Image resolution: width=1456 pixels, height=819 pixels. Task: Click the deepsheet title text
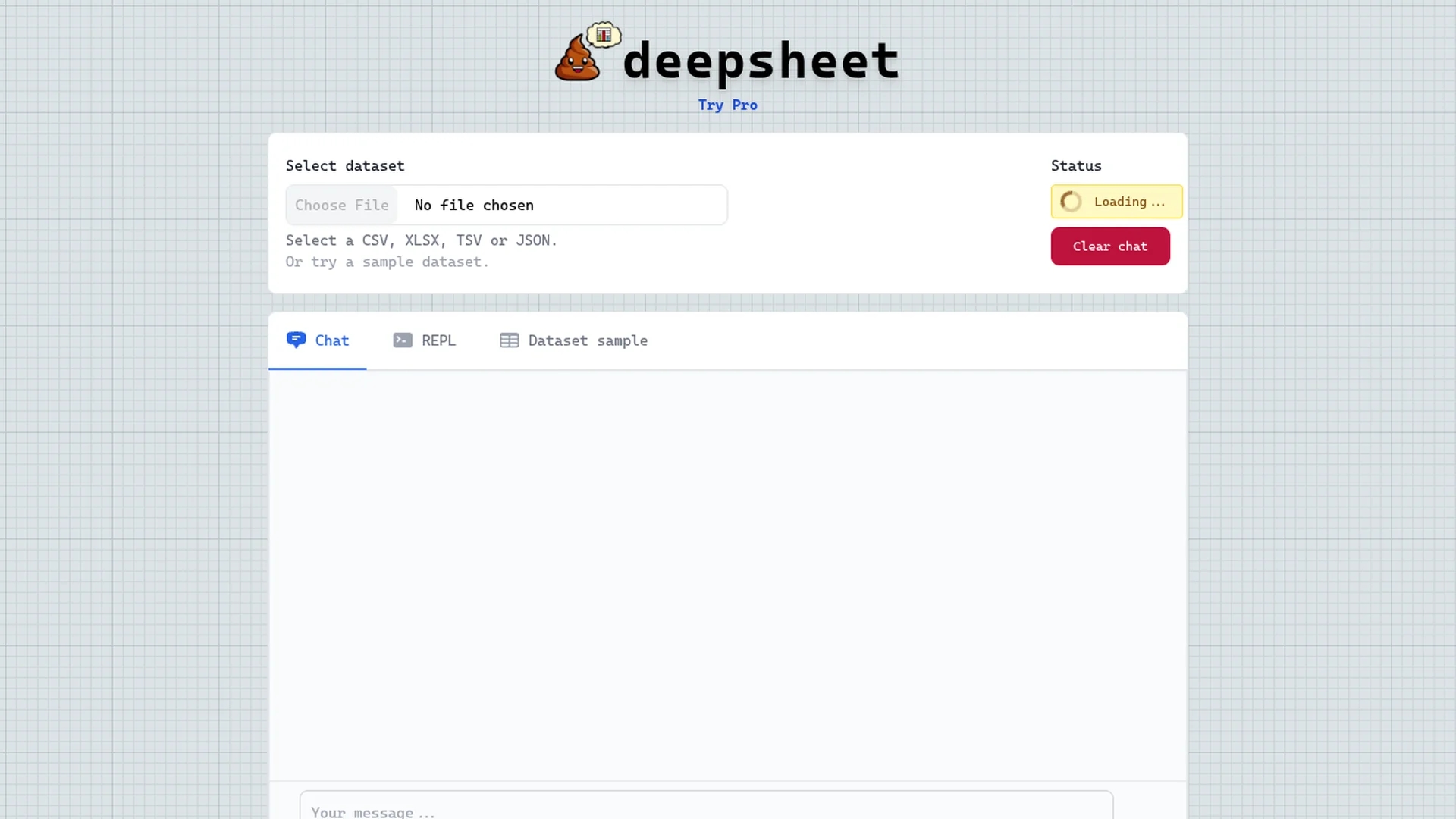[761, 61]
